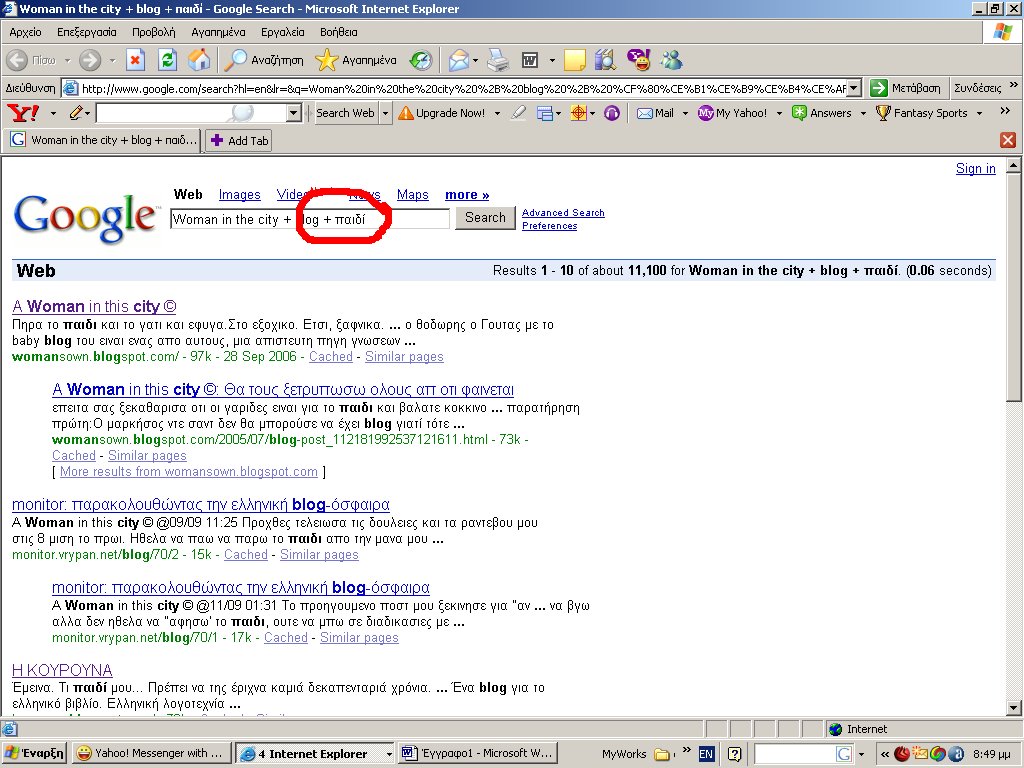Click the Yahoo! Y! logo
Screen dimensions: 1024x768
pyautogui.click(x=23, y=114)
